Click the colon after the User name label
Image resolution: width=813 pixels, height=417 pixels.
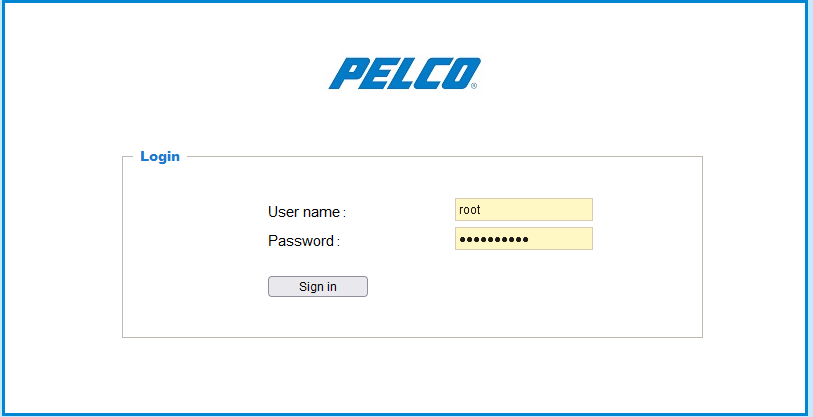[344, 213]
